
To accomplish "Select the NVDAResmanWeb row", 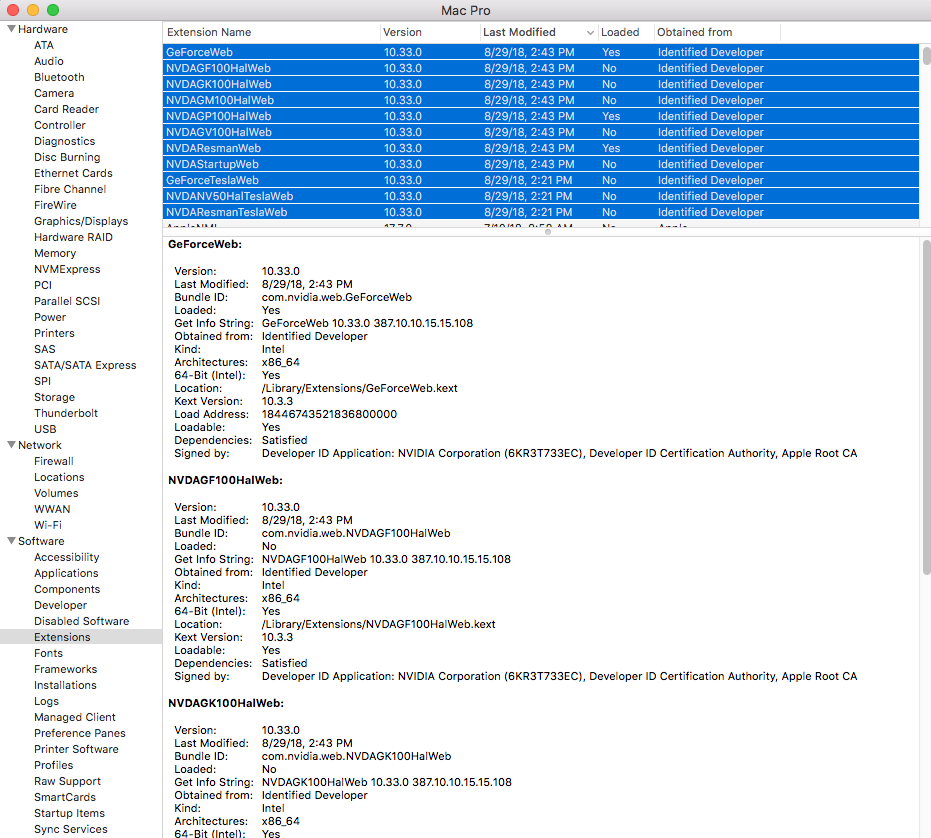I will coord(540,148).
